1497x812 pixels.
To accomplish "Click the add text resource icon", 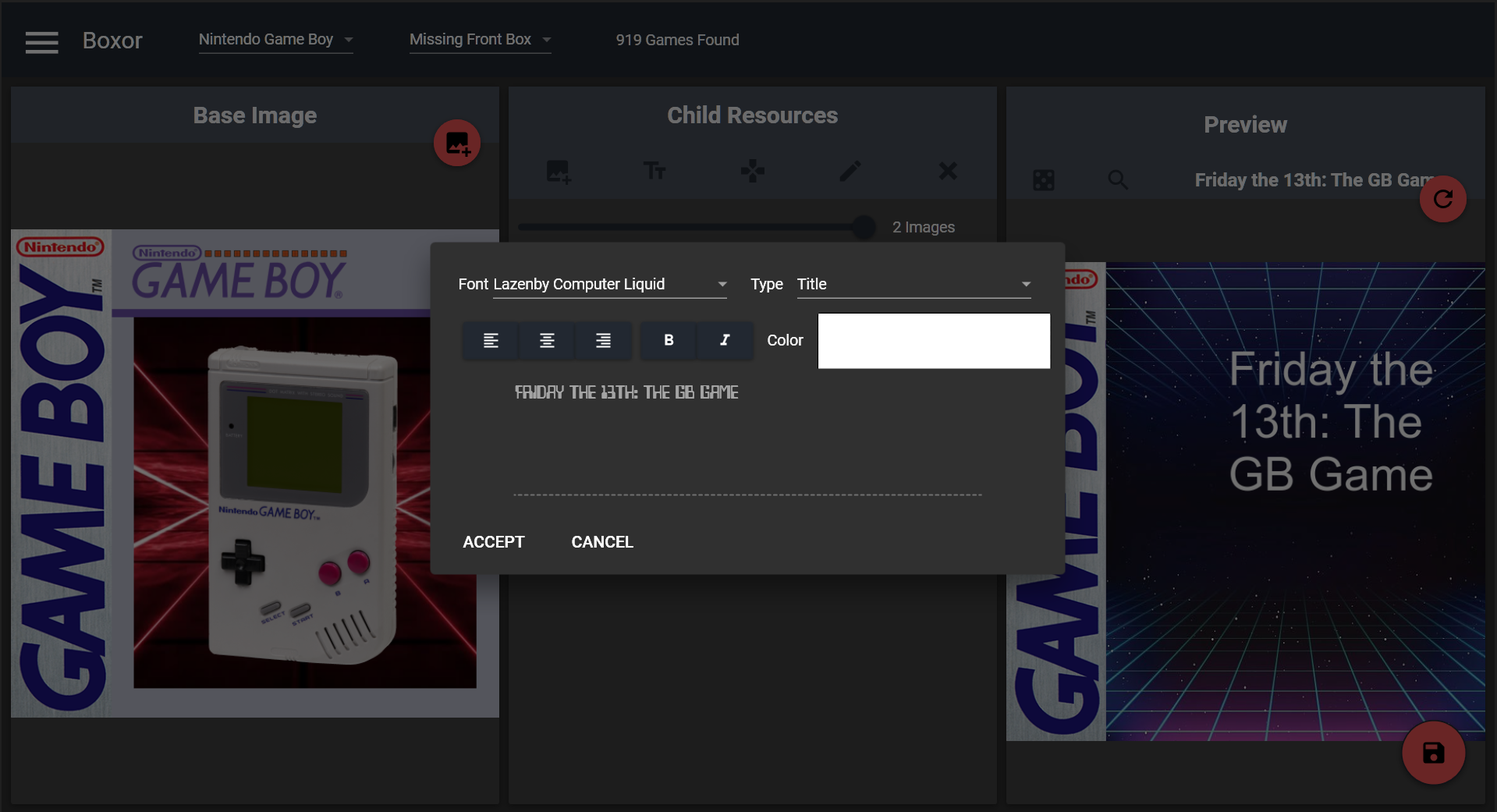I will [654, 171].
